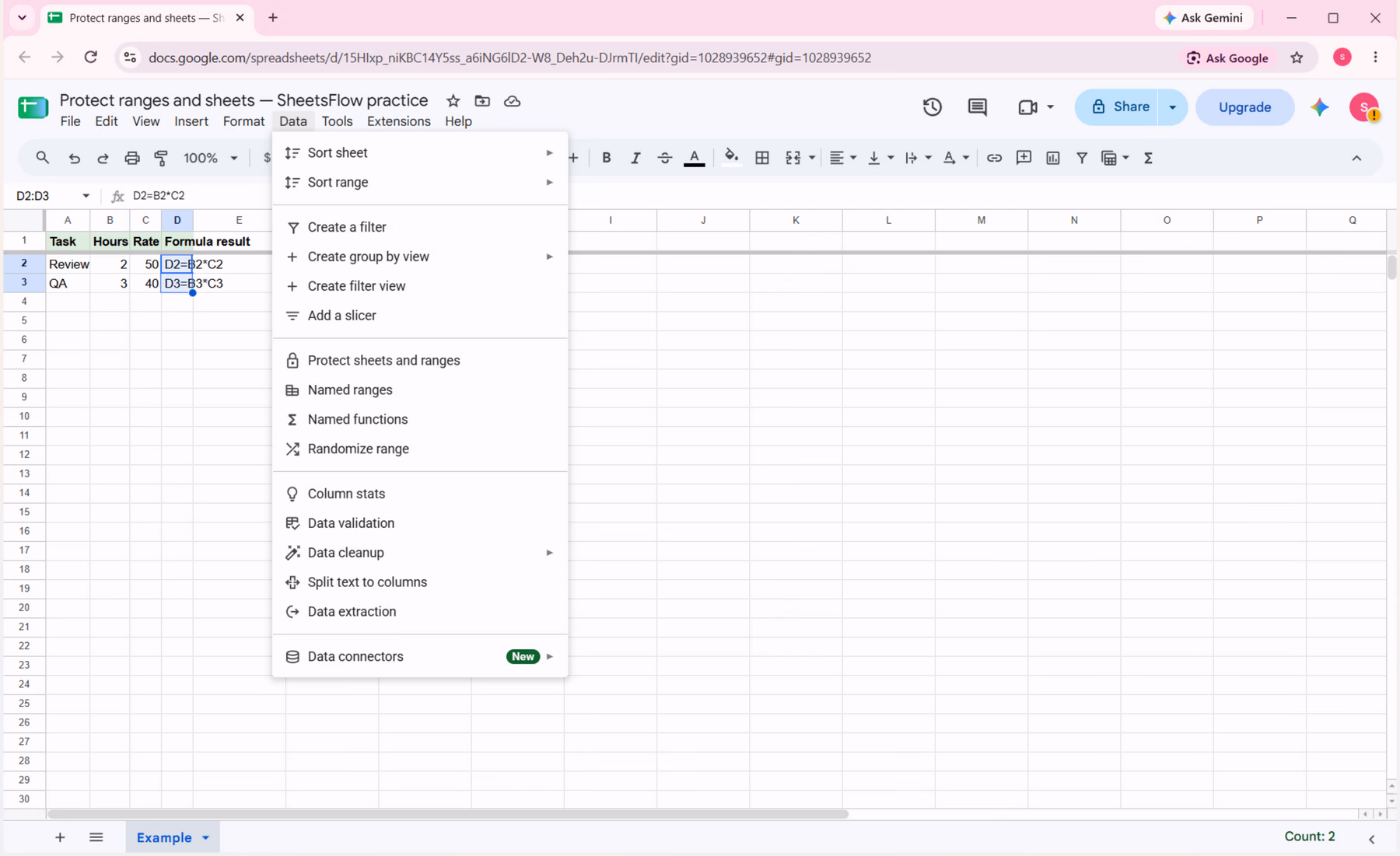Select Protect sheets and ranges
This screenshot has width=1400, height=856.
point(420,361)
